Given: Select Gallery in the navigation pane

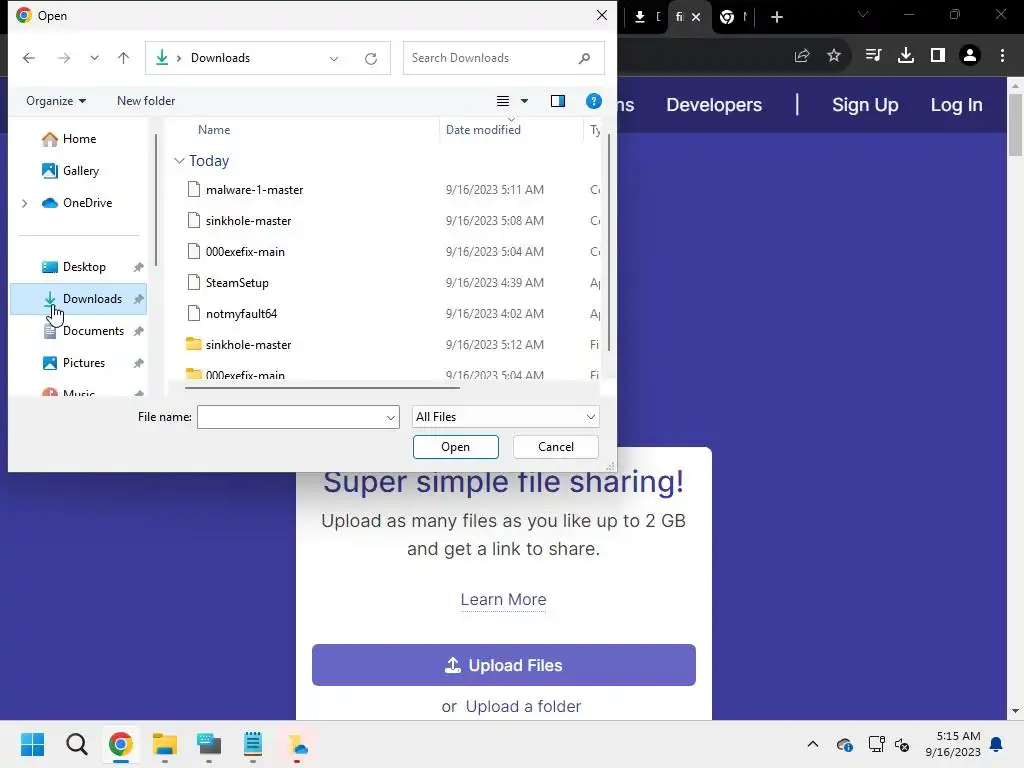Looking at the screenshot, I should point(78,171).
